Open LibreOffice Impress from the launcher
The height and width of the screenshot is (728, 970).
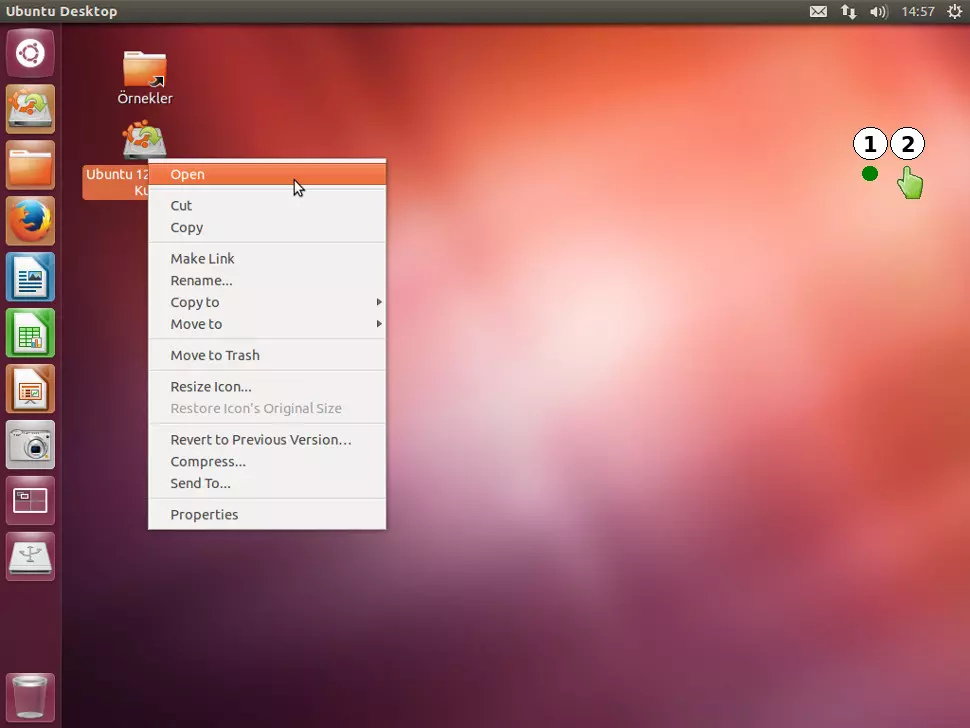click(x=30, y=389)
